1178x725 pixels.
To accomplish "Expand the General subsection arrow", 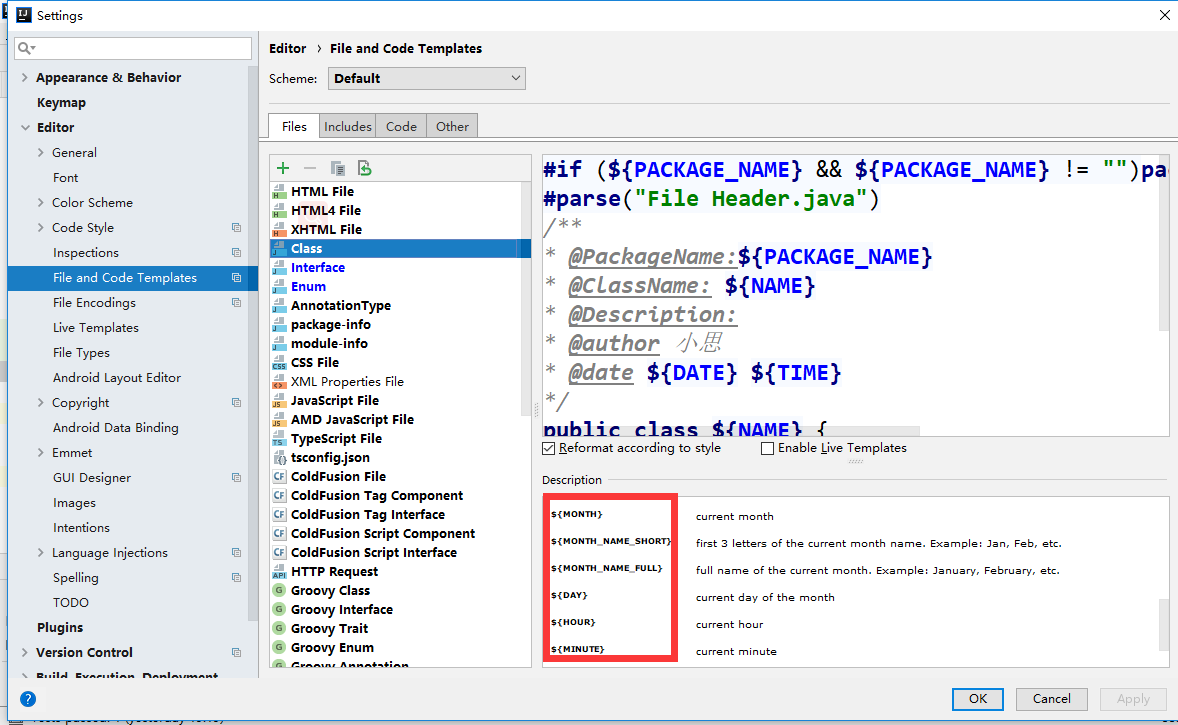I will [x=41, y=153].
